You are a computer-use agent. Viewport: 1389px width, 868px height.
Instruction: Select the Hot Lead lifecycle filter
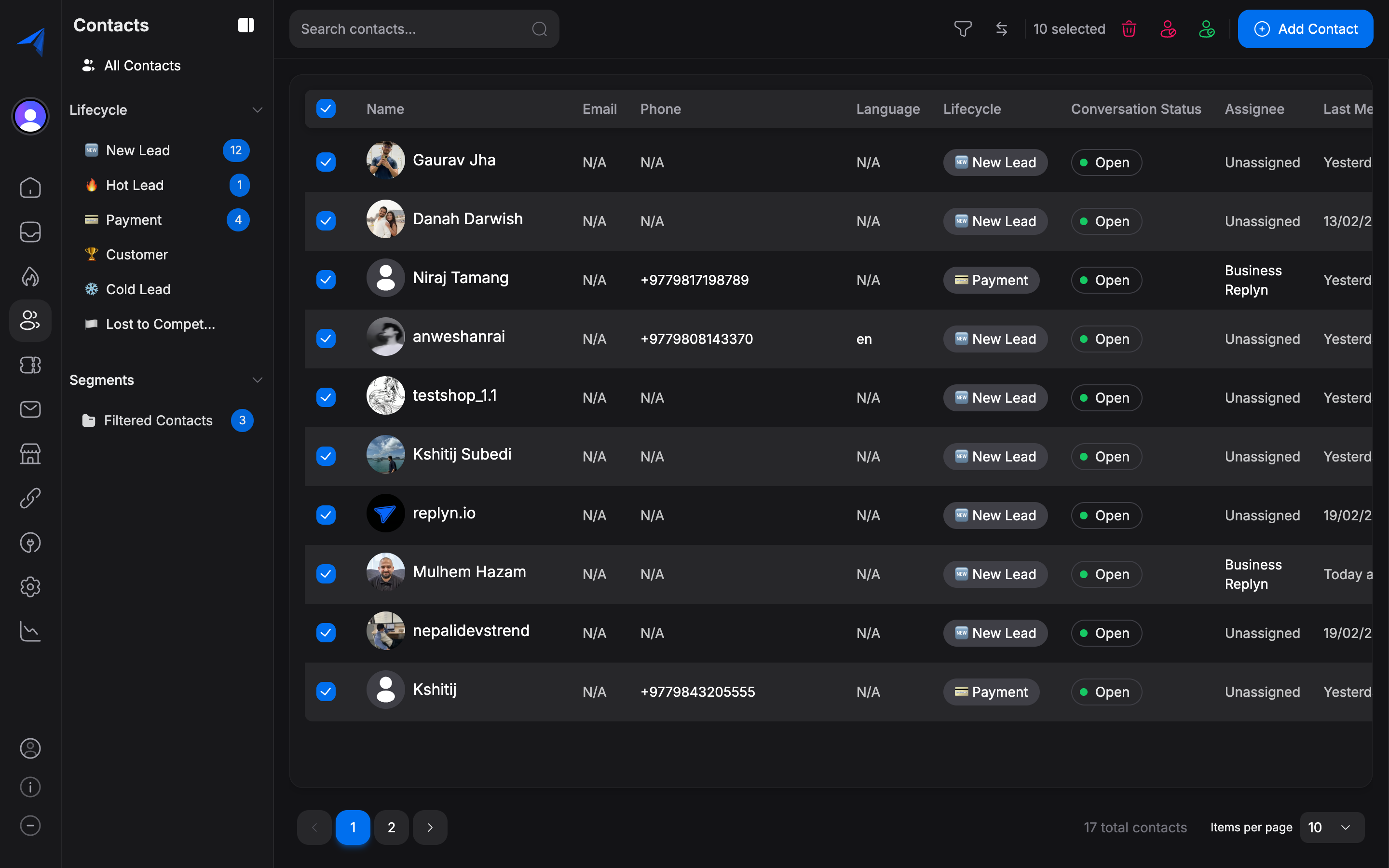click(135, 185)
